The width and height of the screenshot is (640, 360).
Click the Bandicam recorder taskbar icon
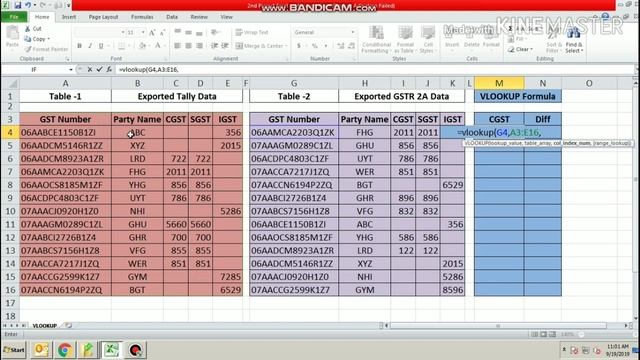point(136,350)
